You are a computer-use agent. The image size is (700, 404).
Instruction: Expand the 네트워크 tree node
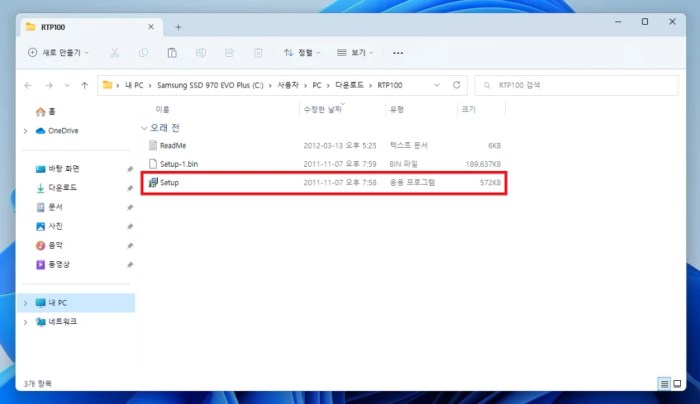coord(25,322)
